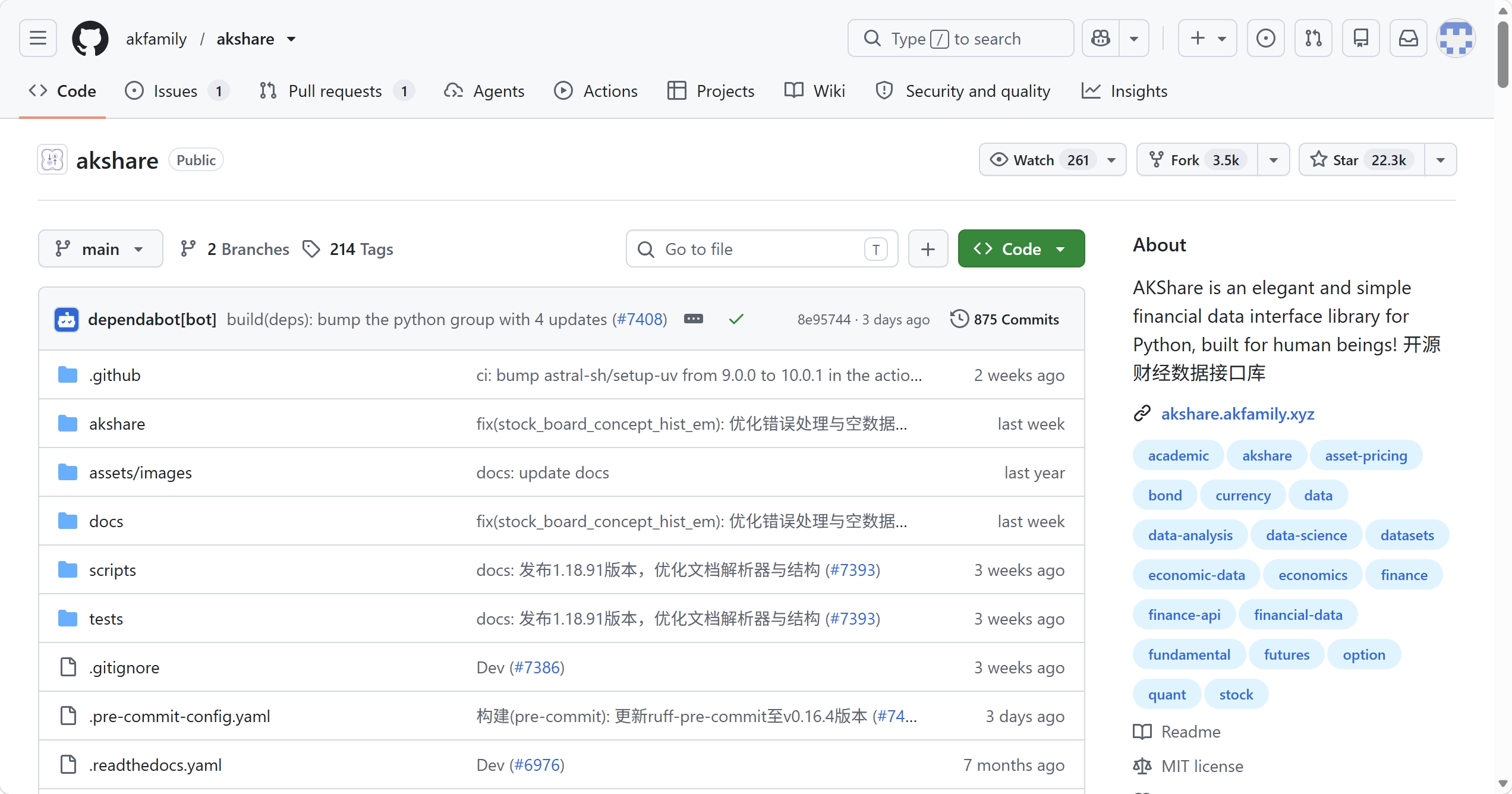1512x794 pixels.
Task: Click the MIT license scale icon
Action: tap(1142, 766)
